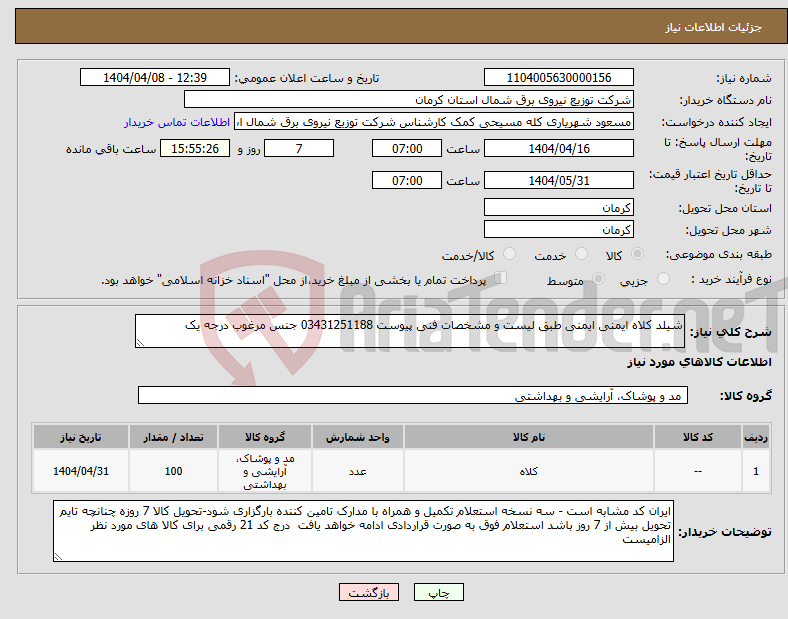Click the delivery province field کرمان
Image resolution: width=788 pixels, height=619 pixels.
coord(559,207)
